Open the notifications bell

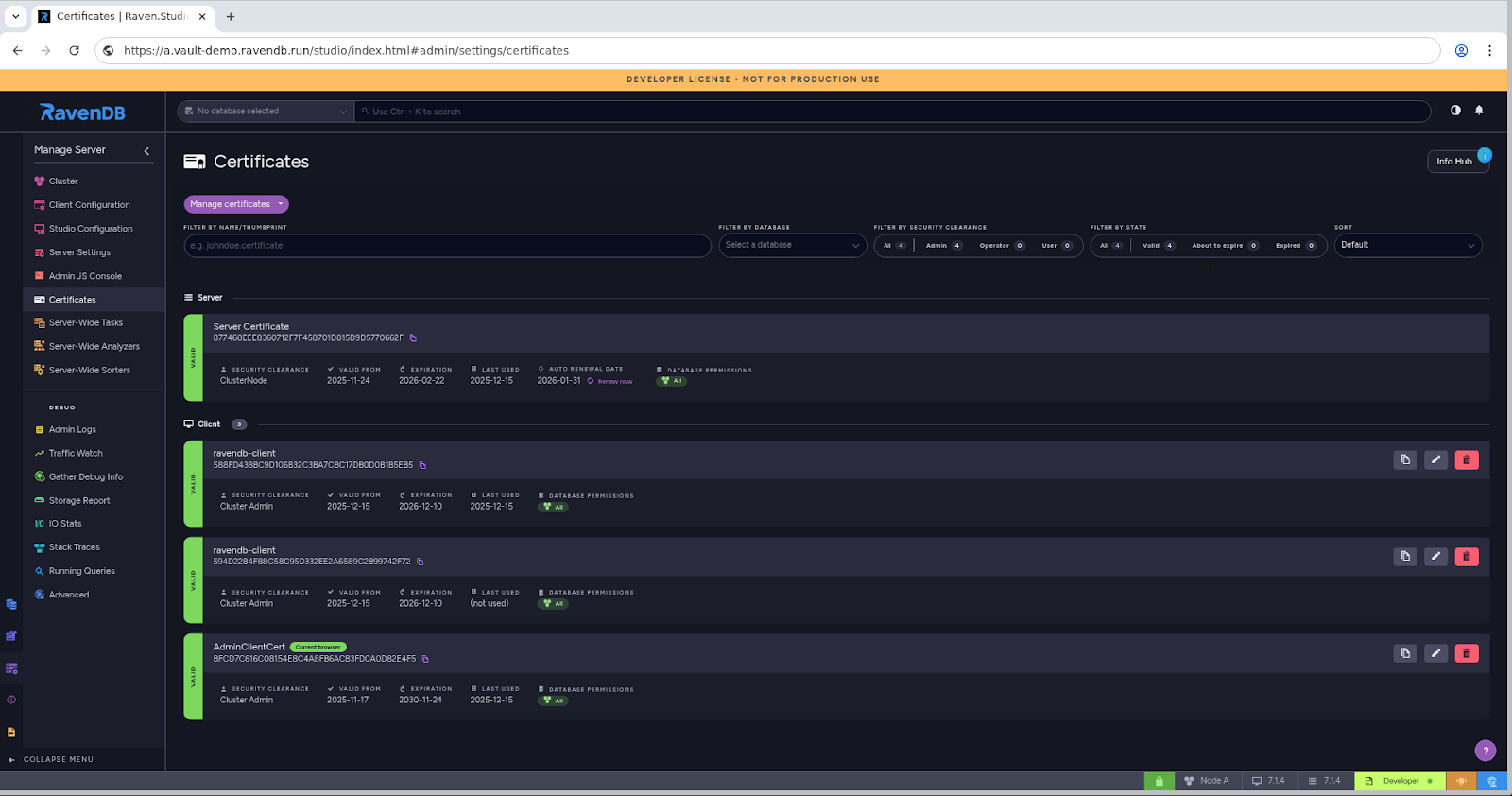[x=1479, y=111]
